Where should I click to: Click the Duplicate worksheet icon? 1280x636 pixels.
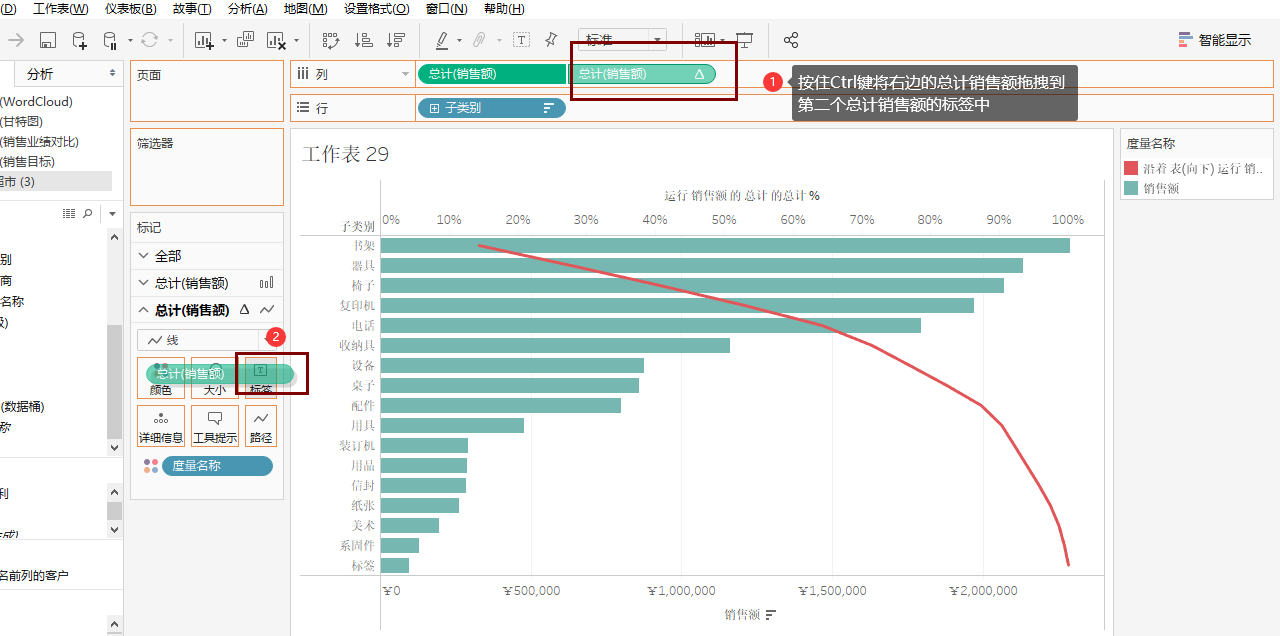(245, 40)
